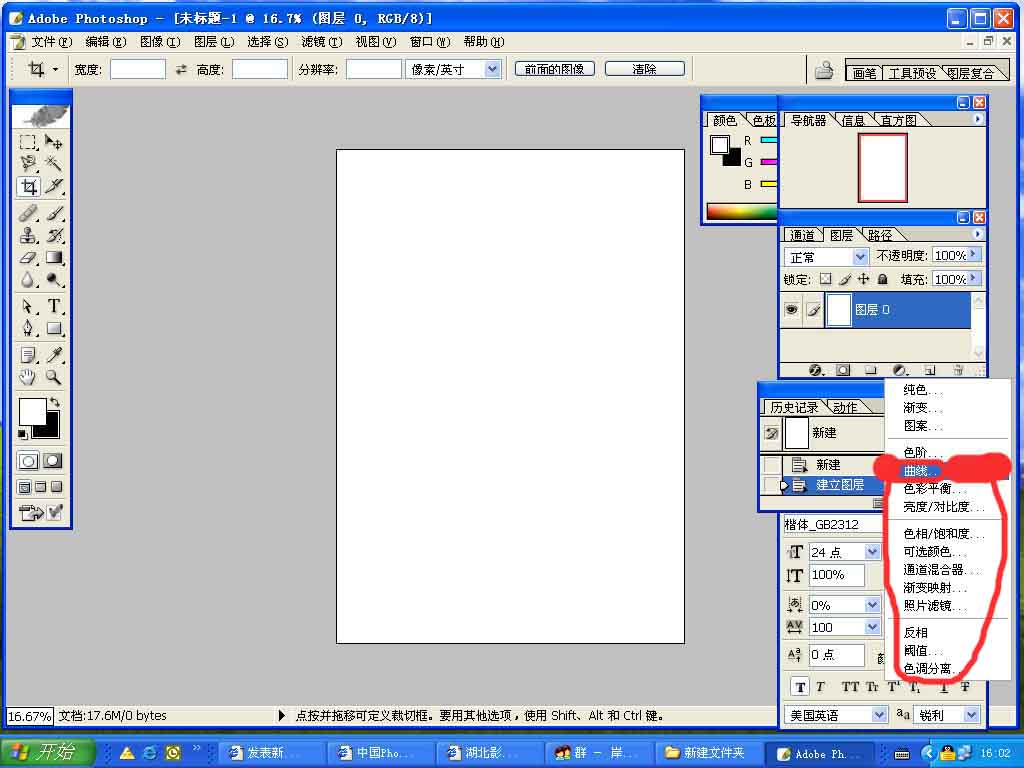Select the Type tool
Image resolution: width=1024 pixels, height=768 pixels.
point(54,306)
